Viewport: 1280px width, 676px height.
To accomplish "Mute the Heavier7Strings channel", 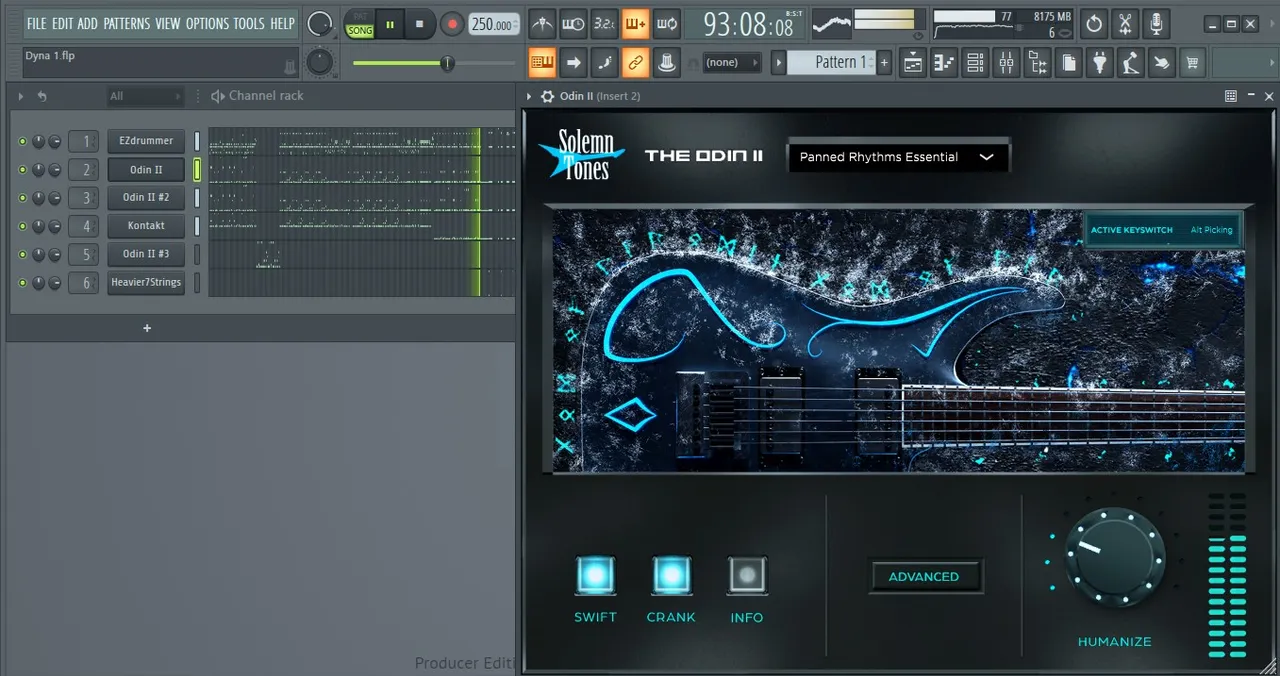I will pos(22,282).
